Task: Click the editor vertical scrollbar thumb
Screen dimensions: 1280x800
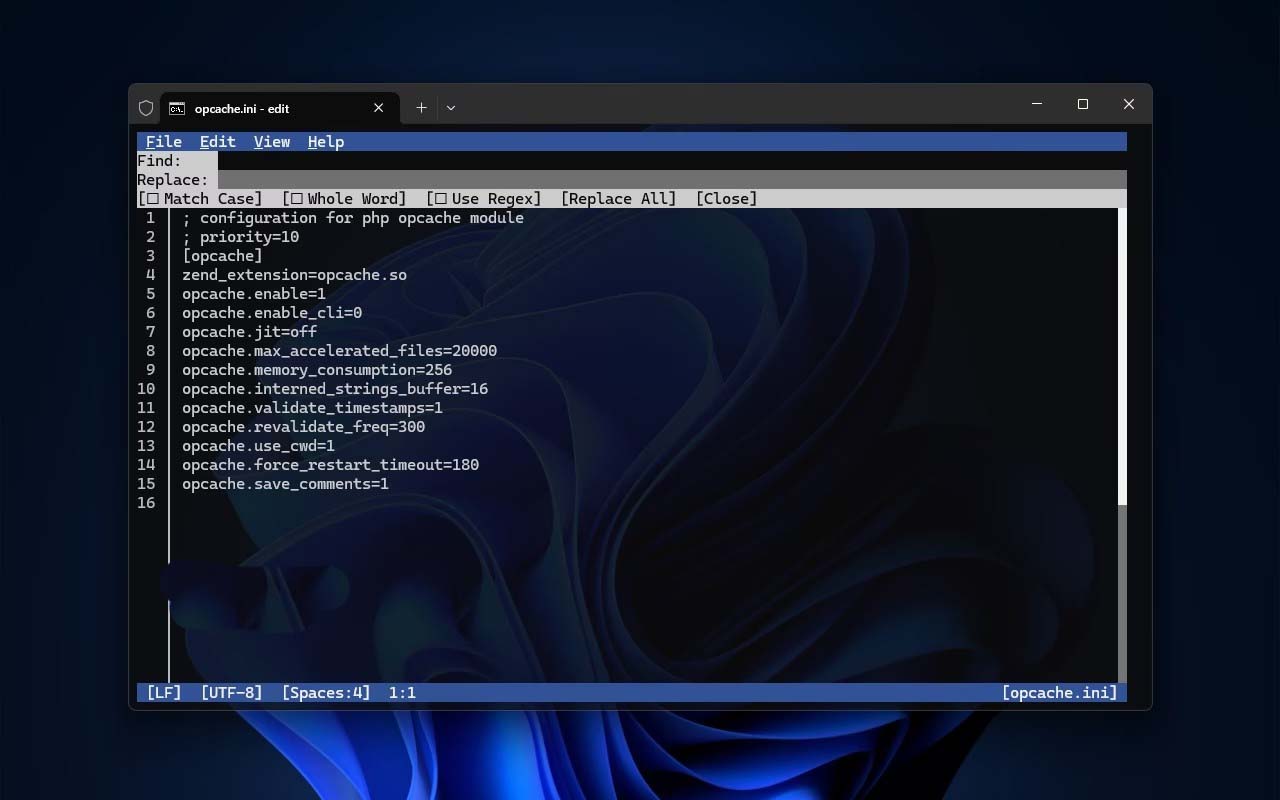Action: click(1122, 356)
